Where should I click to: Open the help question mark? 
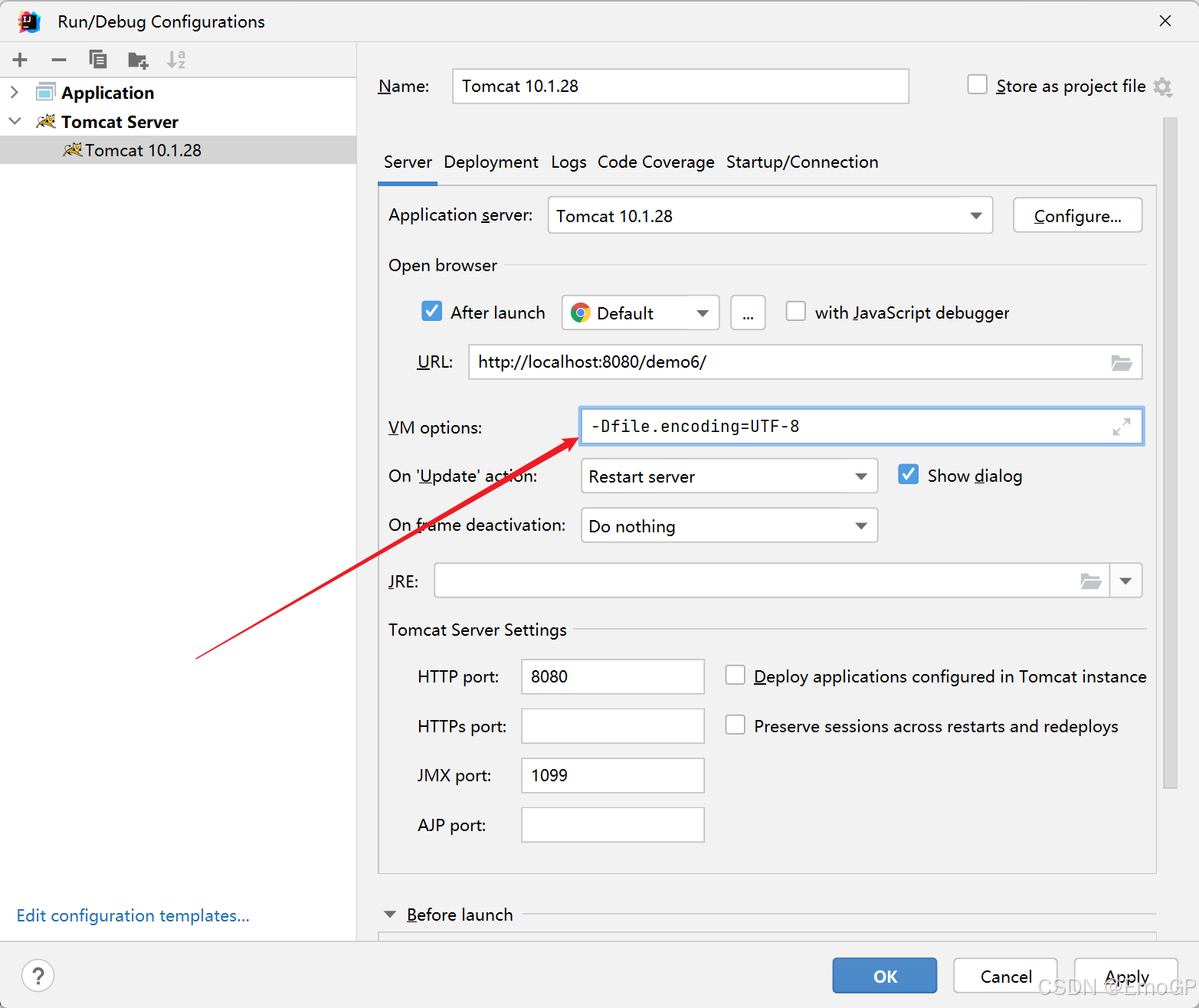[x=38, y=976]
